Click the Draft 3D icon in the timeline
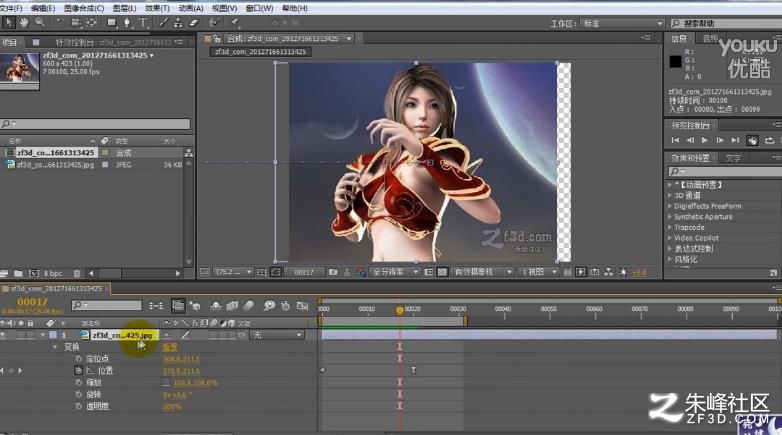 195,305
